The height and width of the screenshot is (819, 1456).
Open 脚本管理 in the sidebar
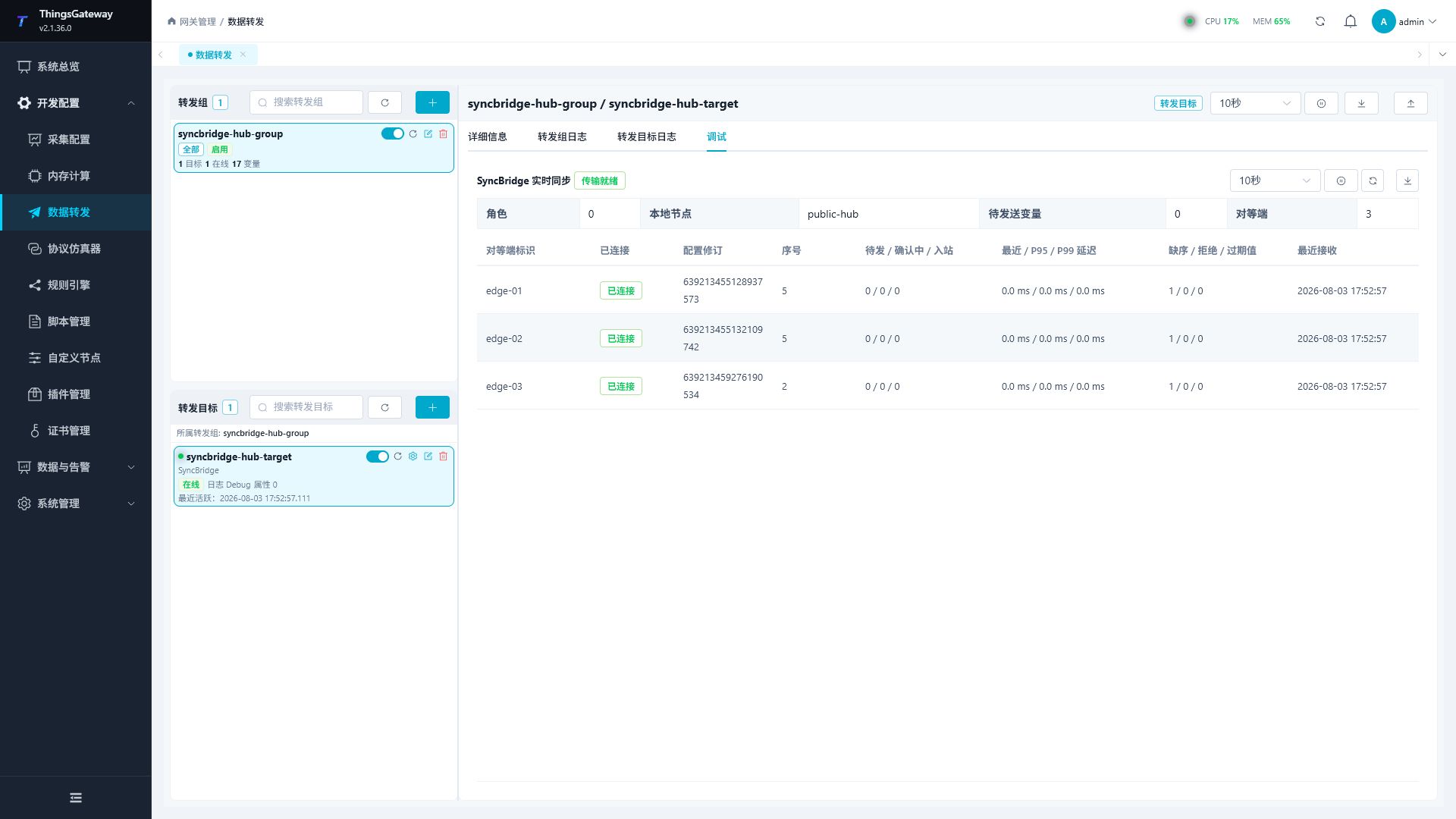coord(76,322)
